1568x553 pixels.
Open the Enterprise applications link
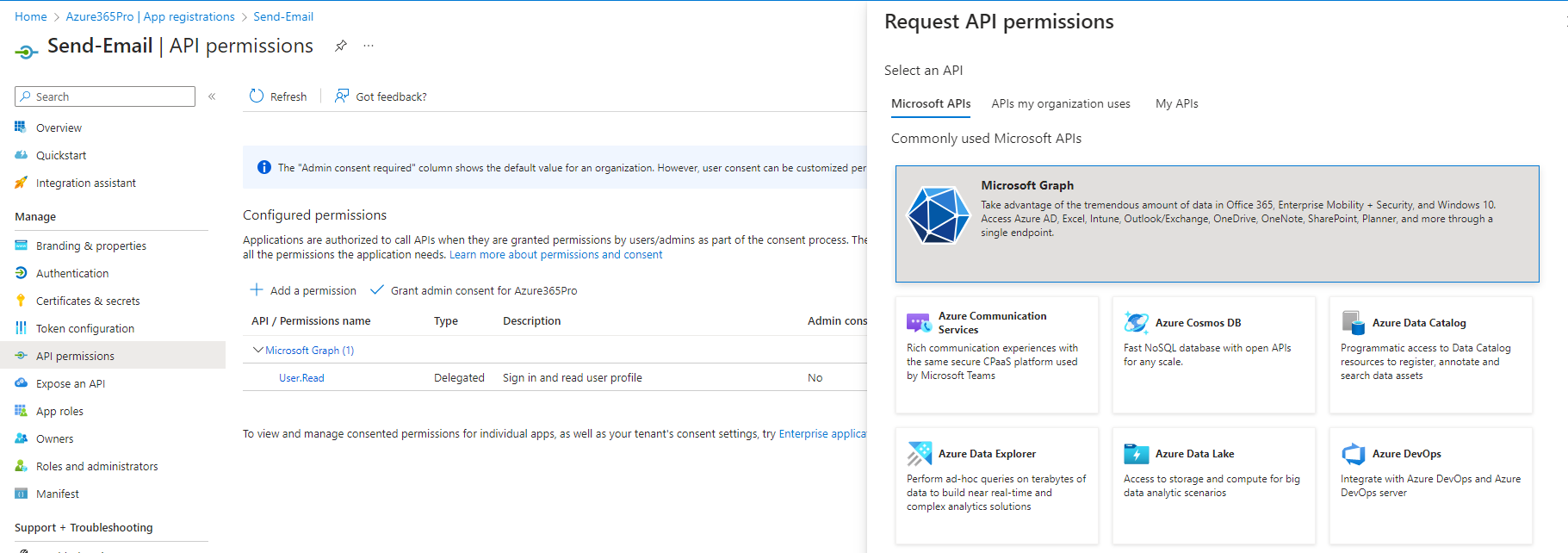pyautogui.click(x=822, y=434)
